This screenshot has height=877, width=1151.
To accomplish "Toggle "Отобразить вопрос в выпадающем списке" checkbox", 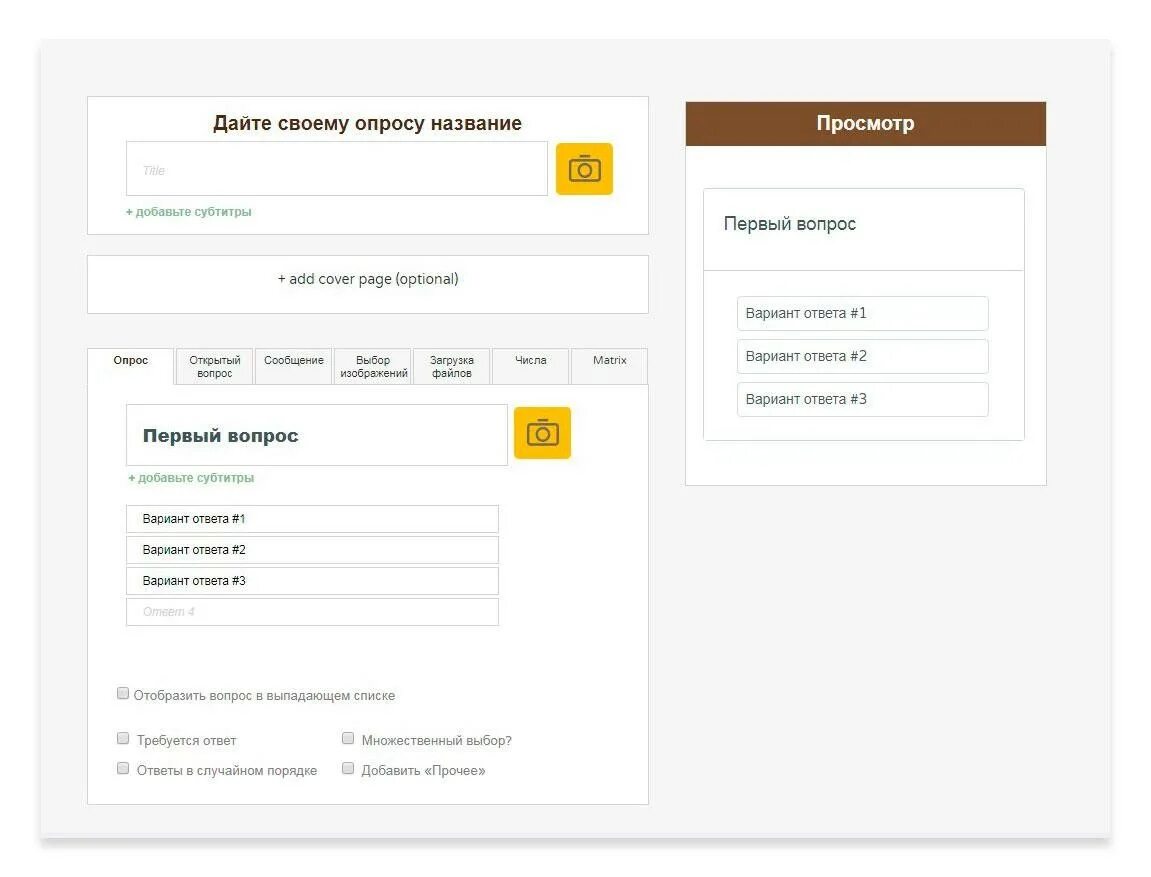I will click(123, 694).
